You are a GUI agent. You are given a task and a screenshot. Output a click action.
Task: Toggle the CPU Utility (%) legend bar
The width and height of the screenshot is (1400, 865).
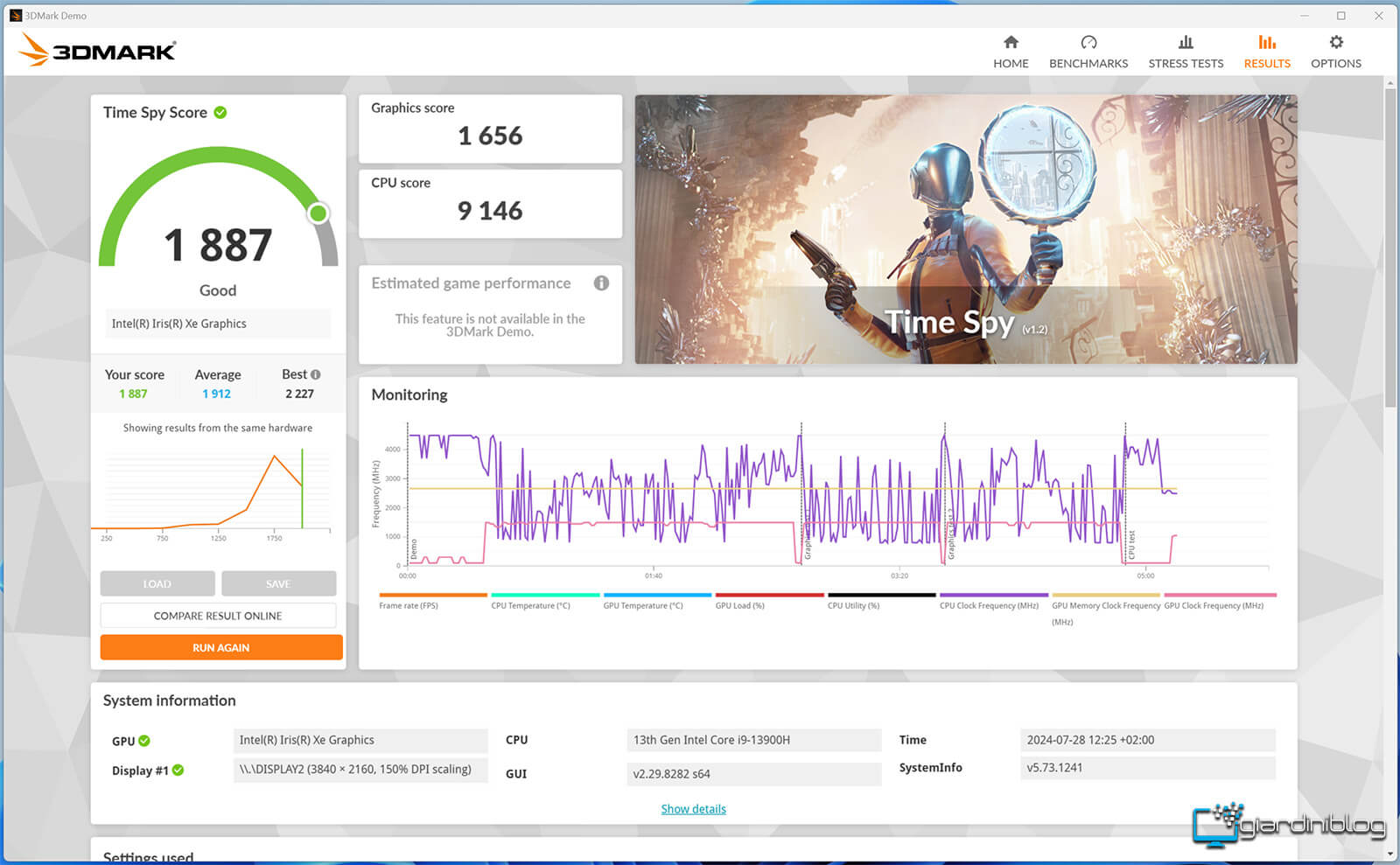(x=881, y=595)
